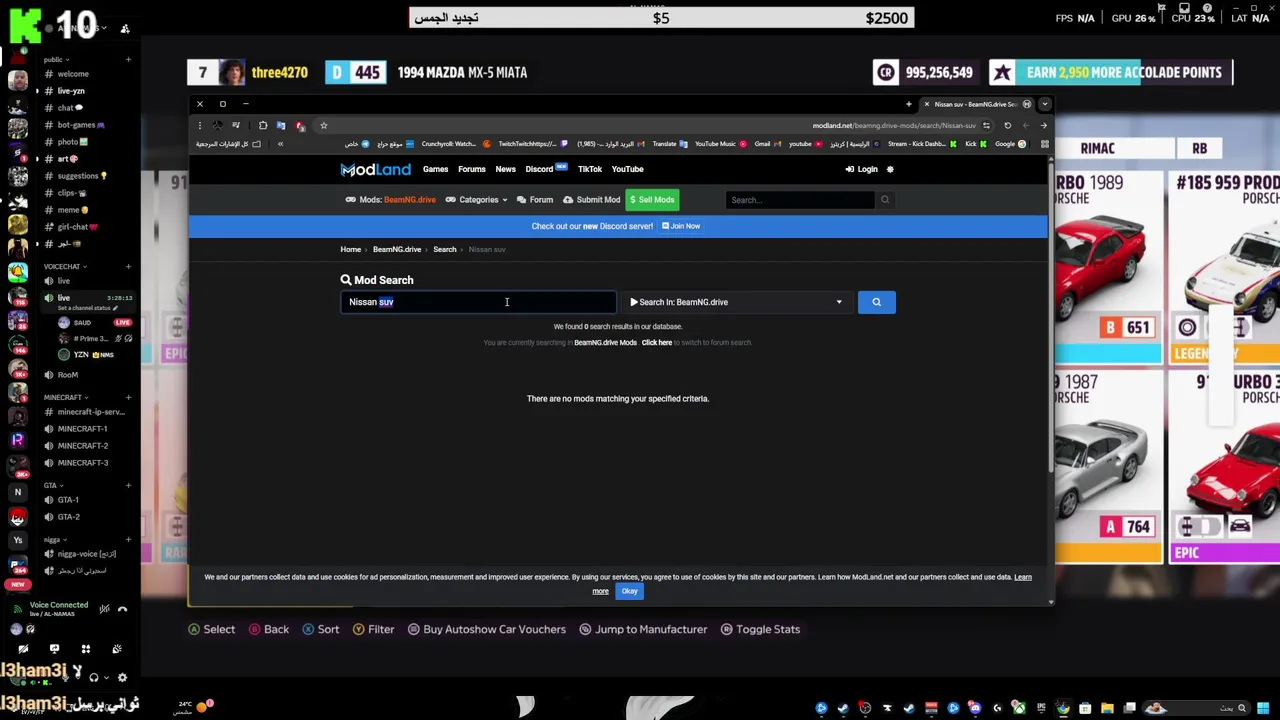
Task: Disconnect from Discord voice call
Action: point(122,609)
